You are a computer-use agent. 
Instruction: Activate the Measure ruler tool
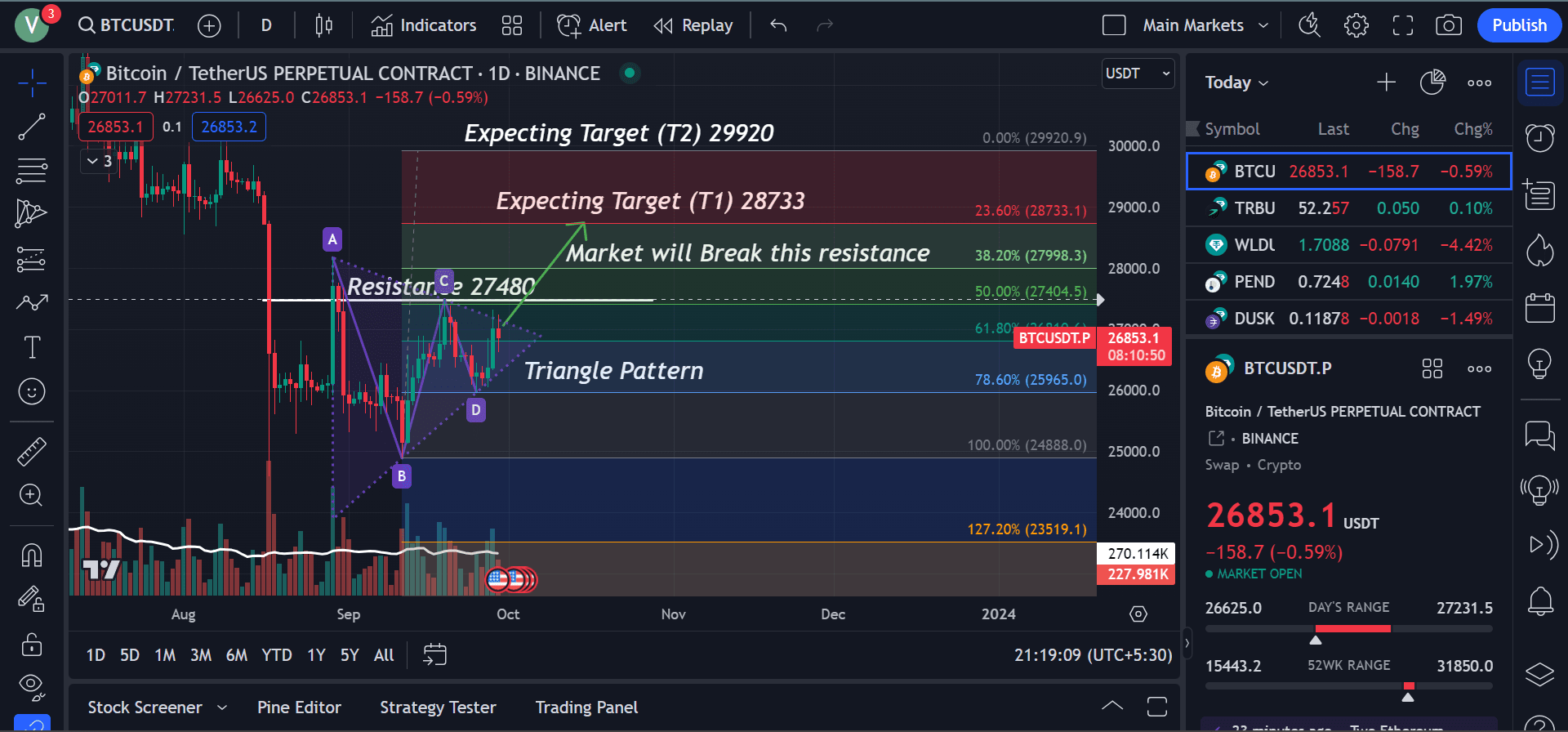pos(33,450)
